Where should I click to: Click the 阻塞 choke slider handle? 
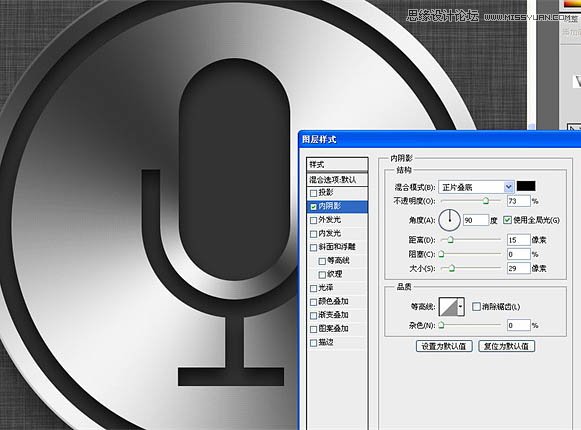(x=441, y=254)
